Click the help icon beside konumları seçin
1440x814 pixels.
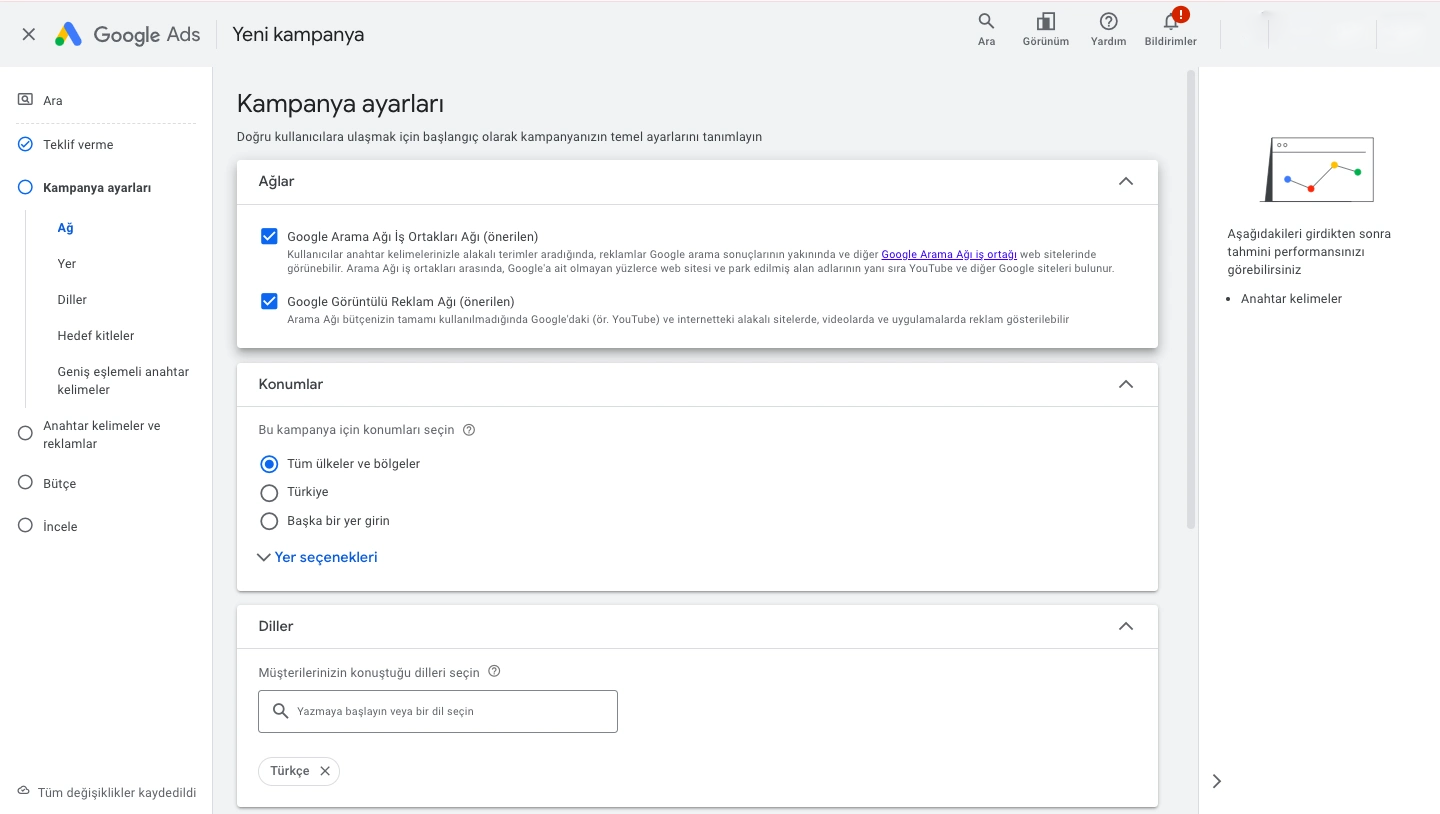(x=469, y=430)
